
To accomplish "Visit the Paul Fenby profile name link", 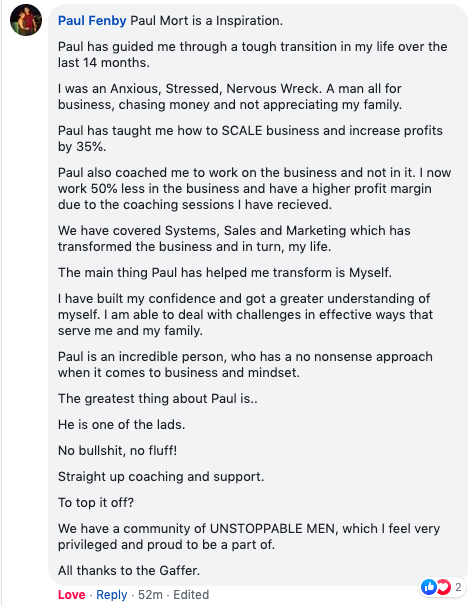I will click(92, 20).
